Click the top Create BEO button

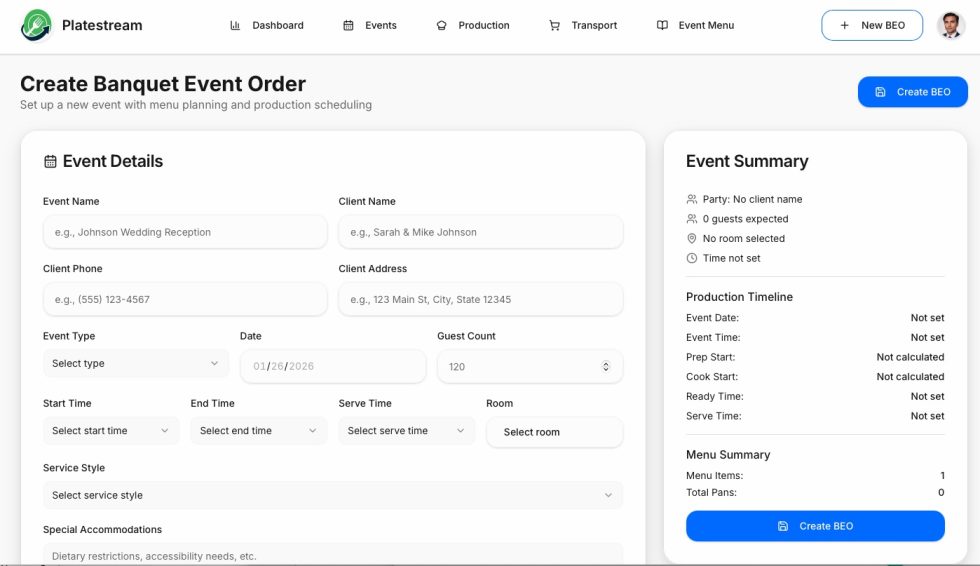click(912, 92)
